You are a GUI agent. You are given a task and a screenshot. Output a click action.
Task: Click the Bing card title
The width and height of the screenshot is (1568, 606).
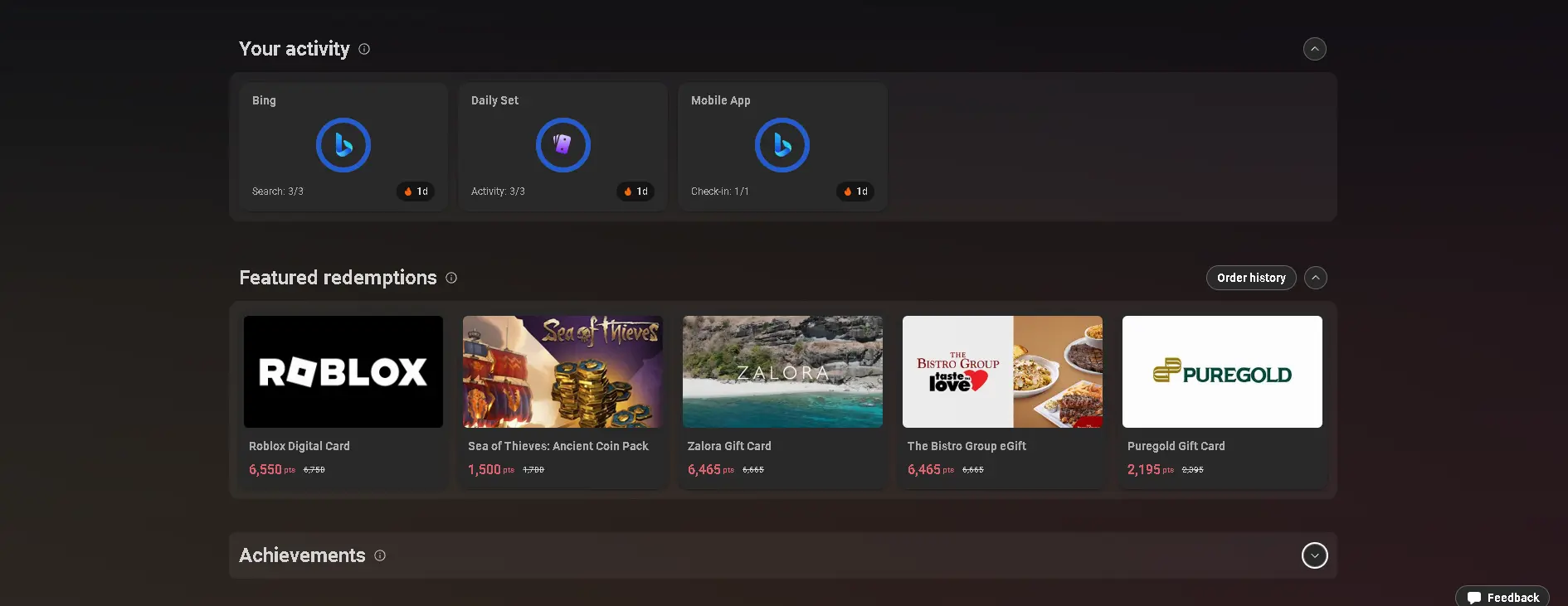[264, 100]
